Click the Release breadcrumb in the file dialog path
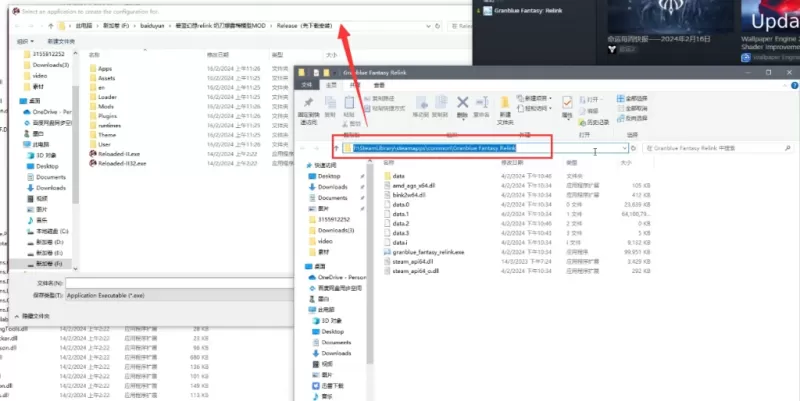Viewport: 800px width, 401px height. point(304,26)
